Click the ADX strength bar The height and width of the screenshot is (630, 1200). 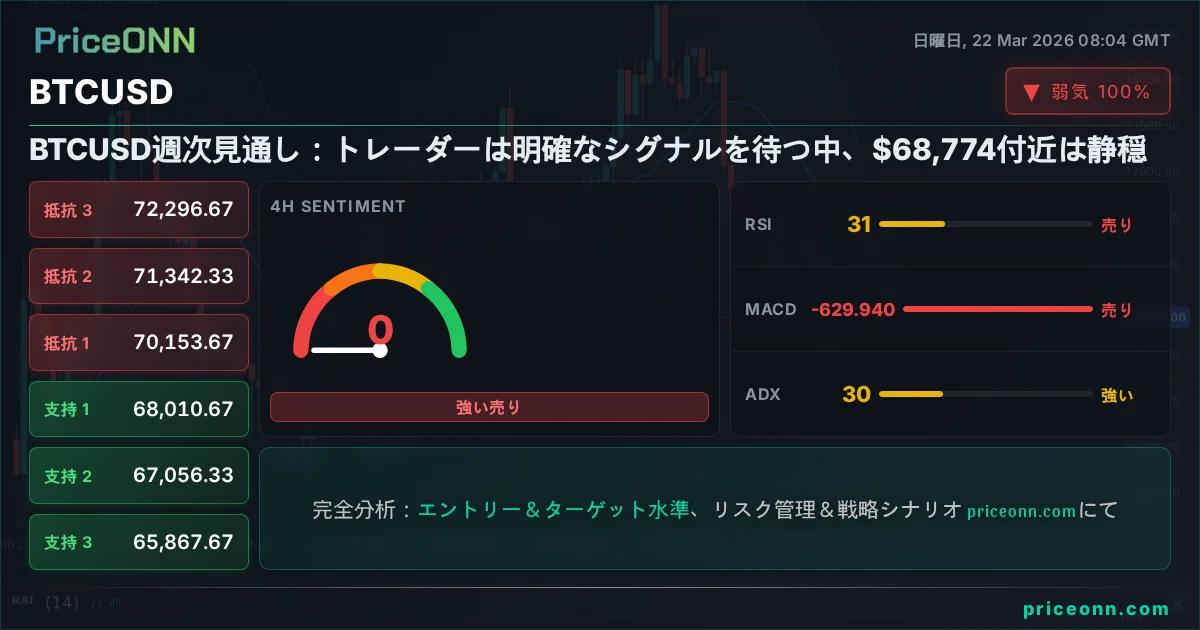tap(985, 394)
